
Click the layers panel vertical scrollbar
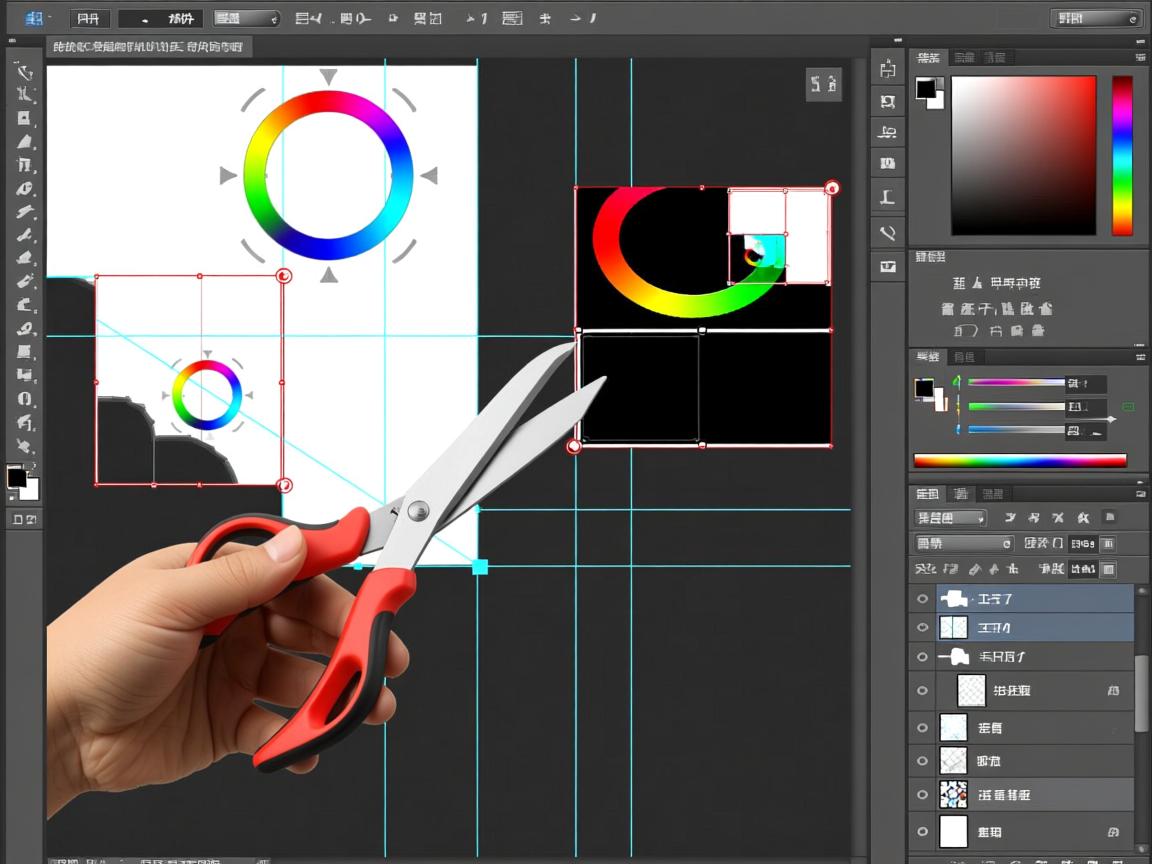point(1142,690)
